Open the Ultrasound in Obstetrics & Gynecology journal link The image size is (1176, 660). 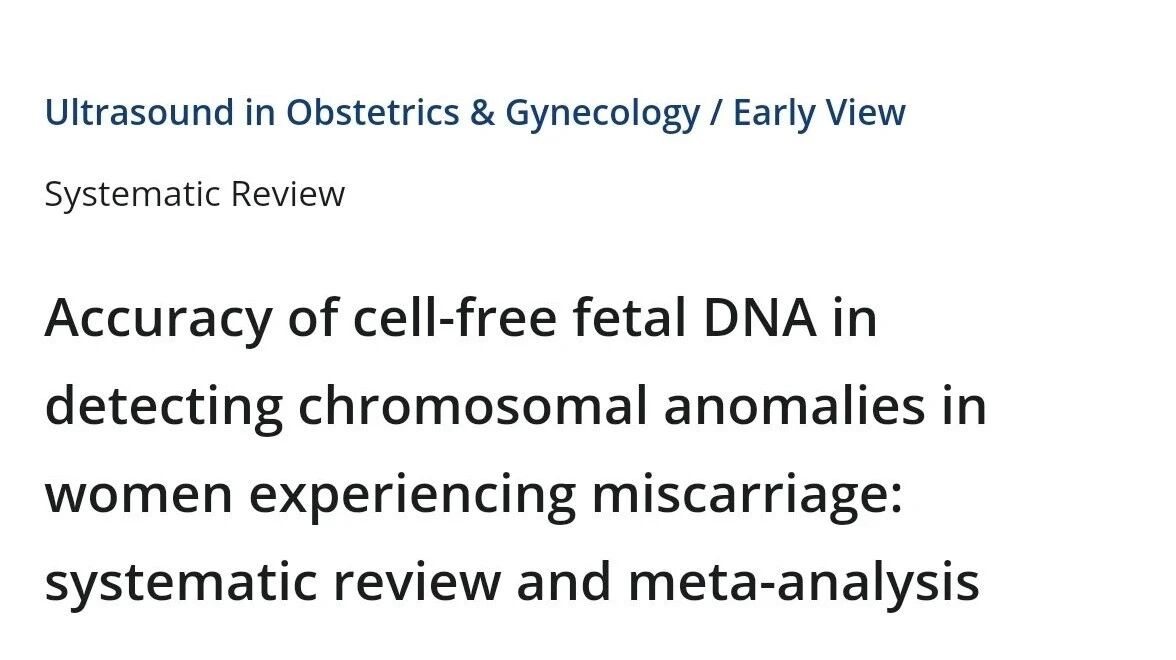[372, 112]
